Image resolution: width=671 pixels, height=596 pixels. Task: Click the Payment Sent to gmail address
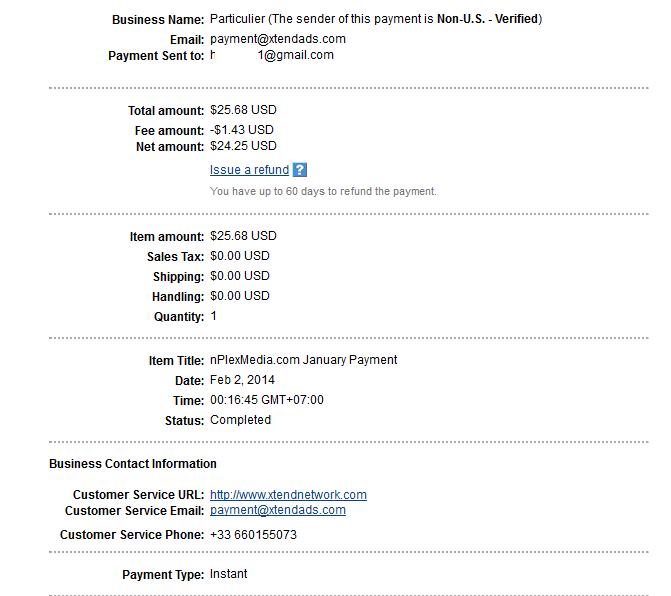272,55
